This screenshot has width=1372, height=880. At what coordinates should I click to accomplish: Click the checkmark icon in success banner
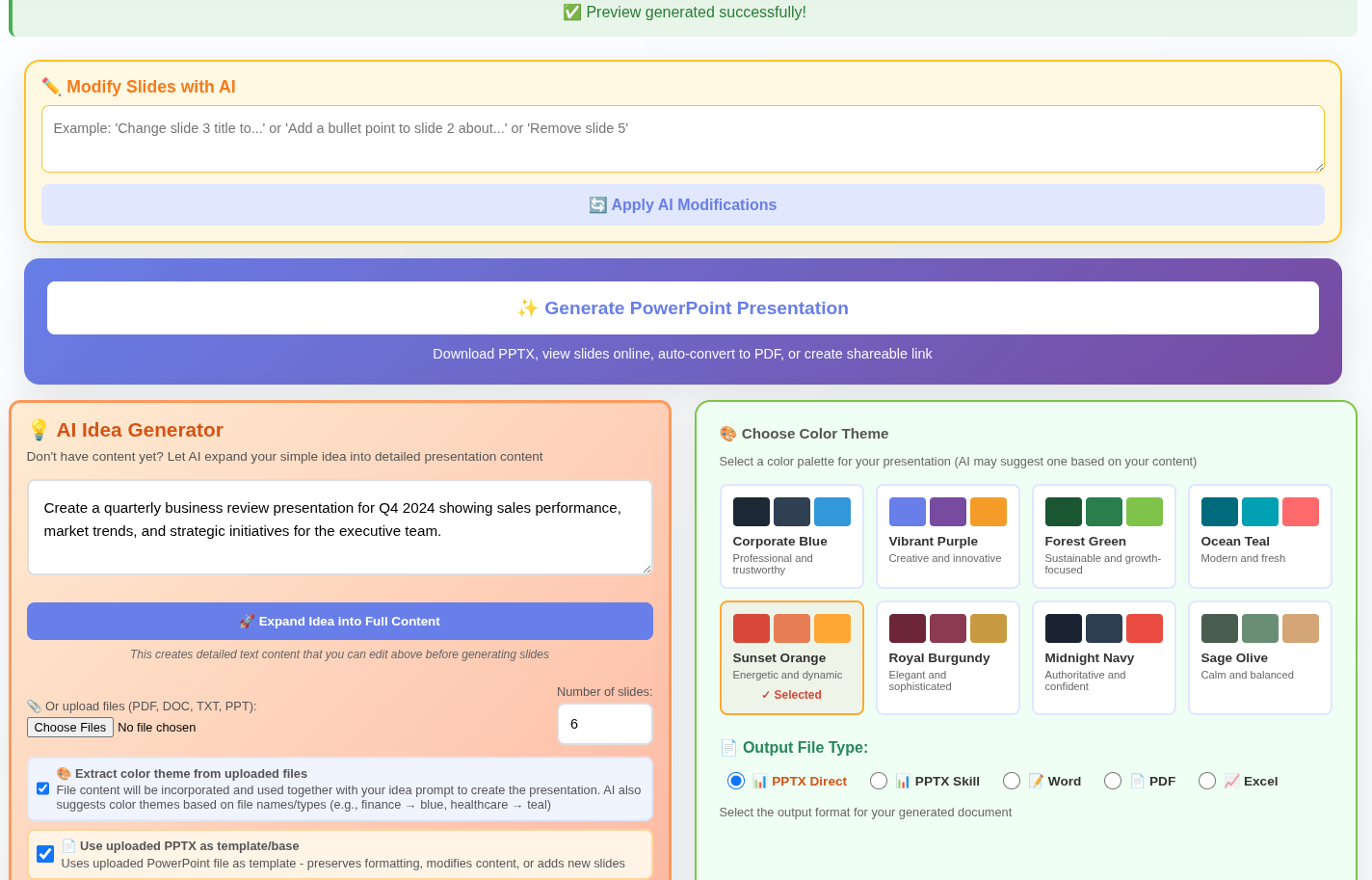[572, 12]
